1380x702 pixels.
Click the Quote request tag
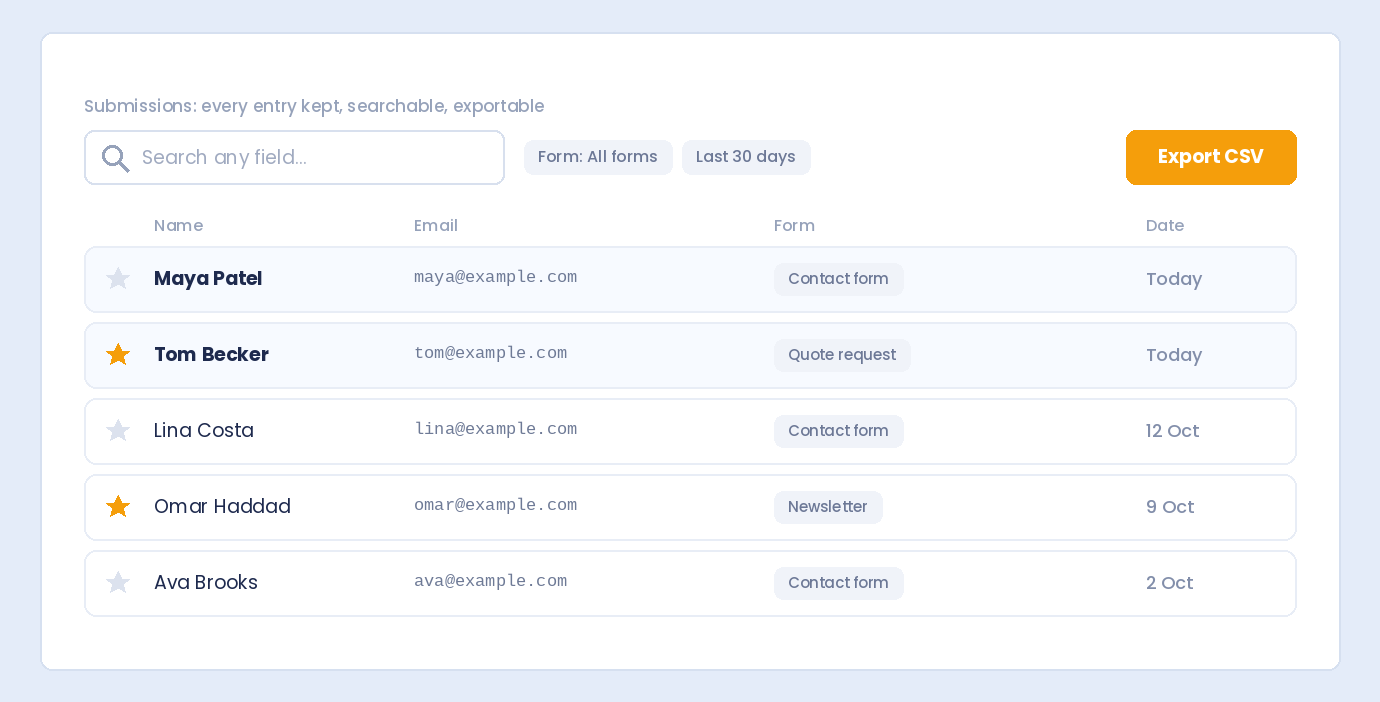(842, 355)
